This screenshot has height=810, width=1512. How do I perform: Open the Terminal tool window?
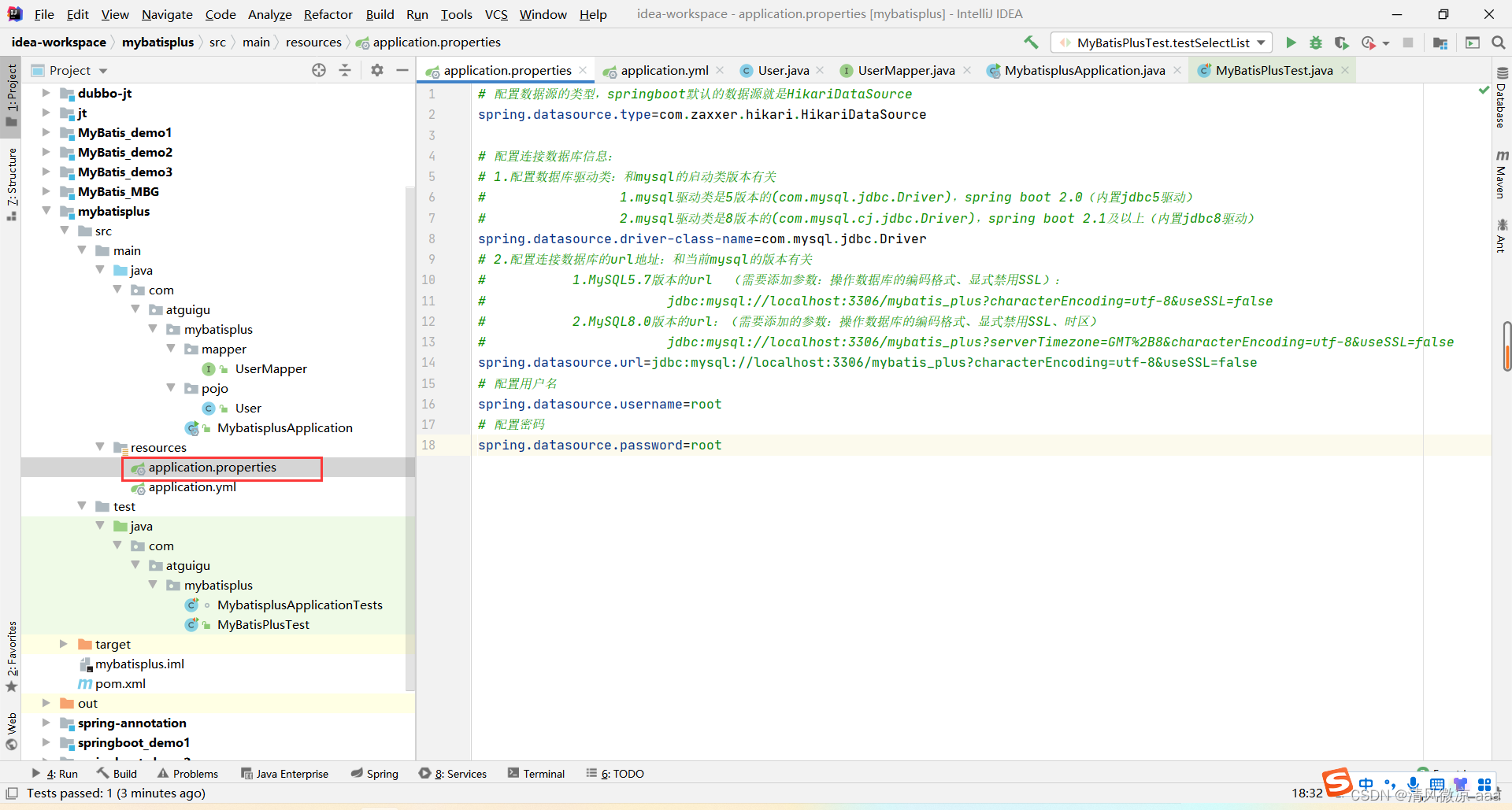click(x=536, y=774)
